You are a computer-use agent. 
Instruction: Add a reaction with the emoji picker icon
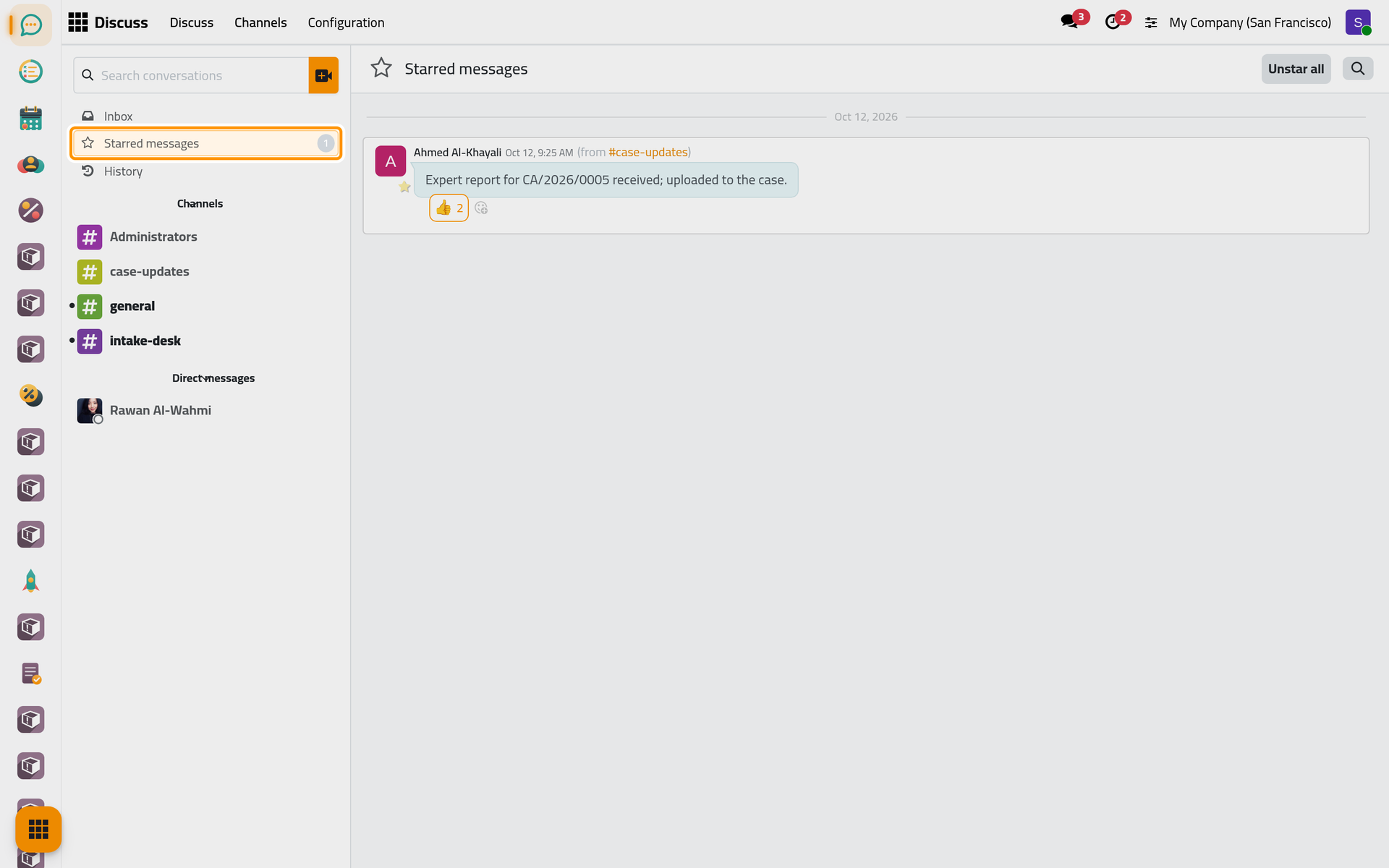481,208
